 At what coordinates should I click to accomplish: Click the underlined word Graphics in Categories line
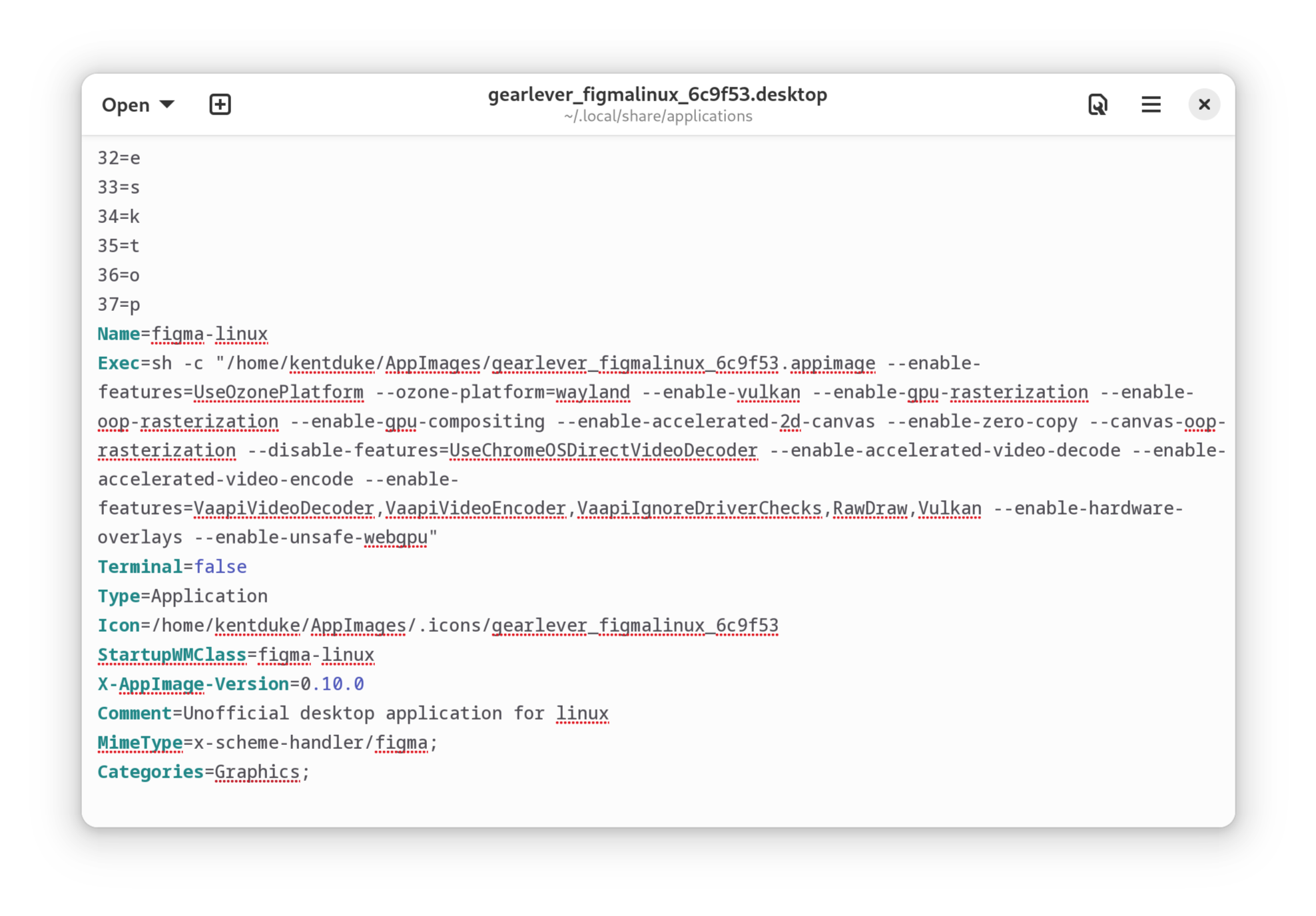(256, 771)
